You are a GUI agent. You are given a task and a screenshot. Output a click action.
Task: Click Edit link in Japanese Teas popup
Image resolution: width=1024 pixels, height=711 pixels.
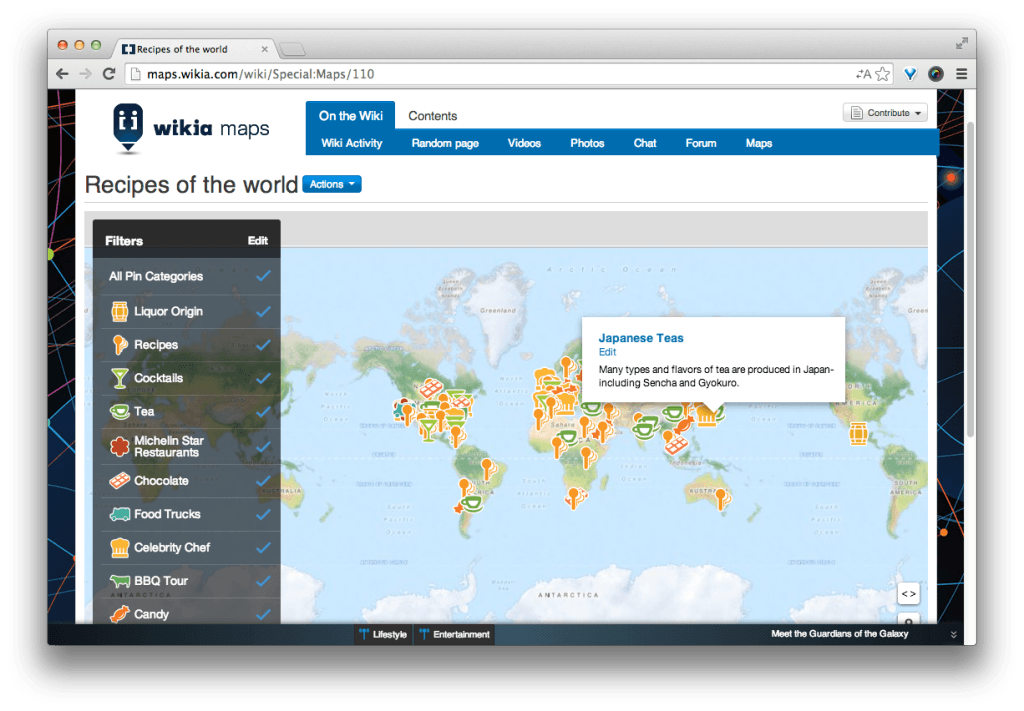click(607, 352)
